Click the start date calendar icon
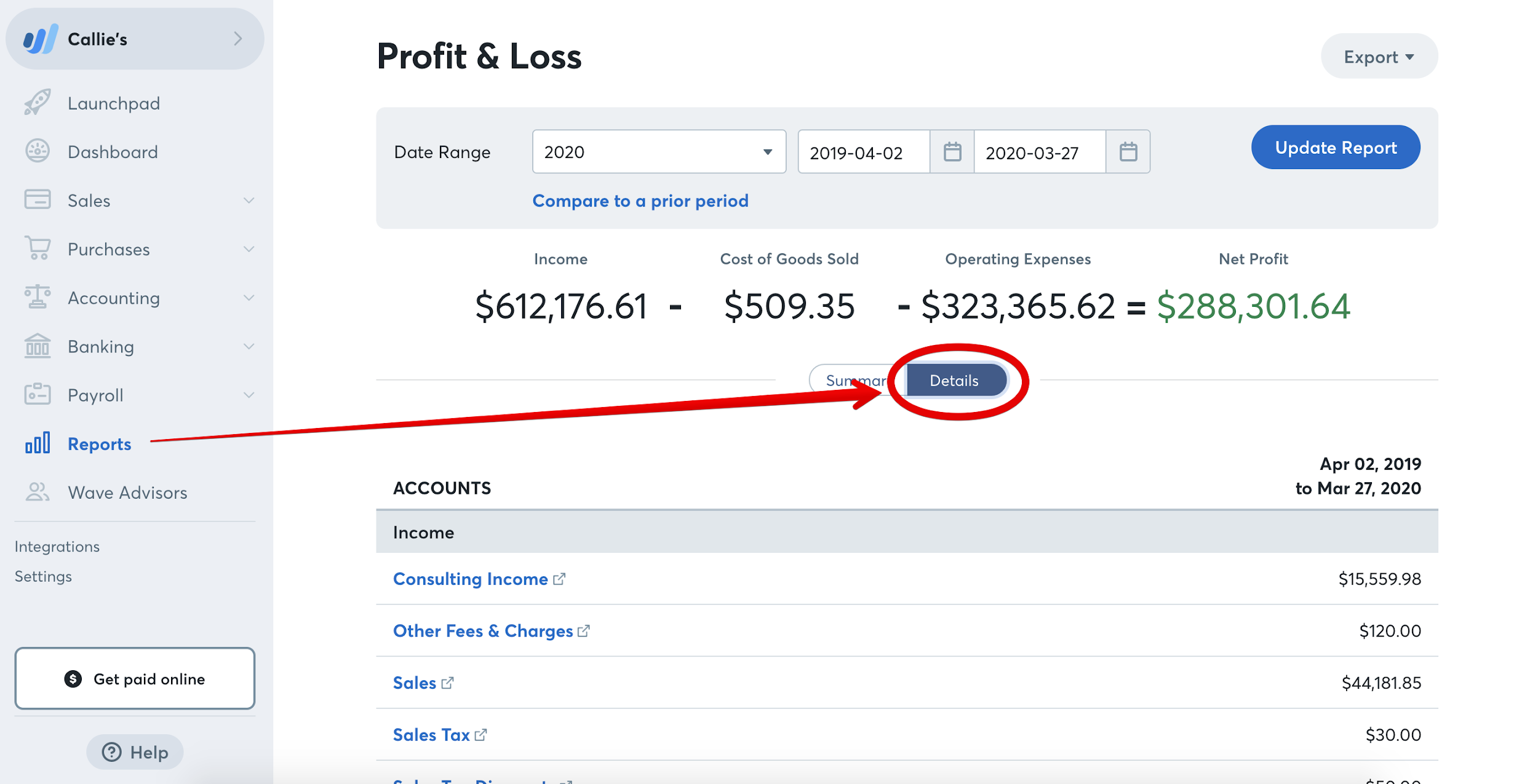The image size is (1538, 784). [950, 151]
